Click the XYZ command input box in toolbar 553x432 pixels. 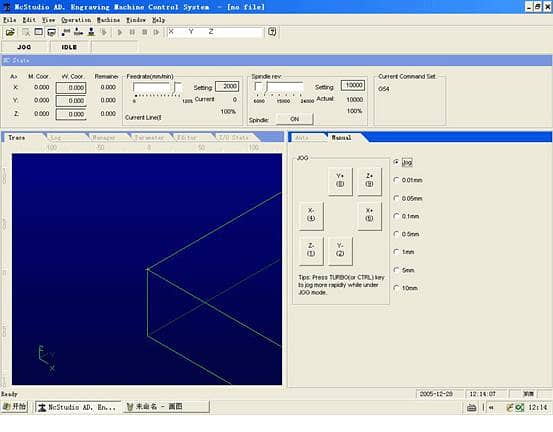click(215, 32)
